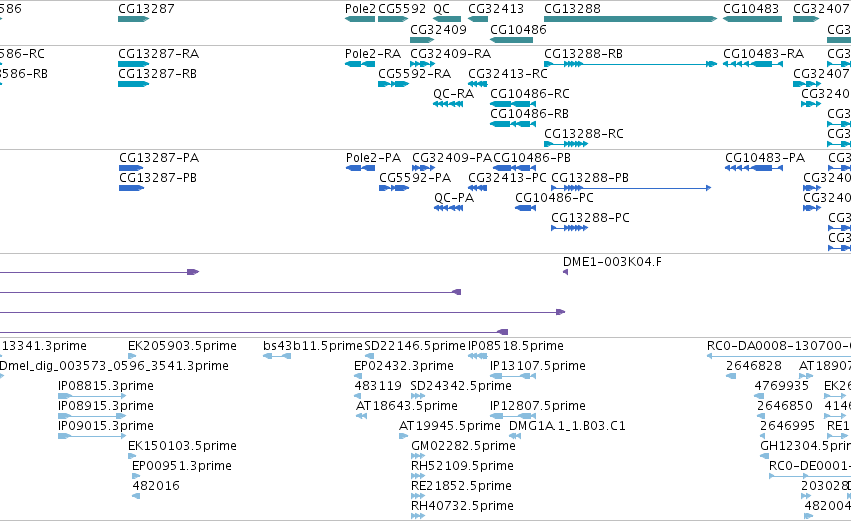
Task: Open the CG5592-PA protein label
Action: click(415, 178)
